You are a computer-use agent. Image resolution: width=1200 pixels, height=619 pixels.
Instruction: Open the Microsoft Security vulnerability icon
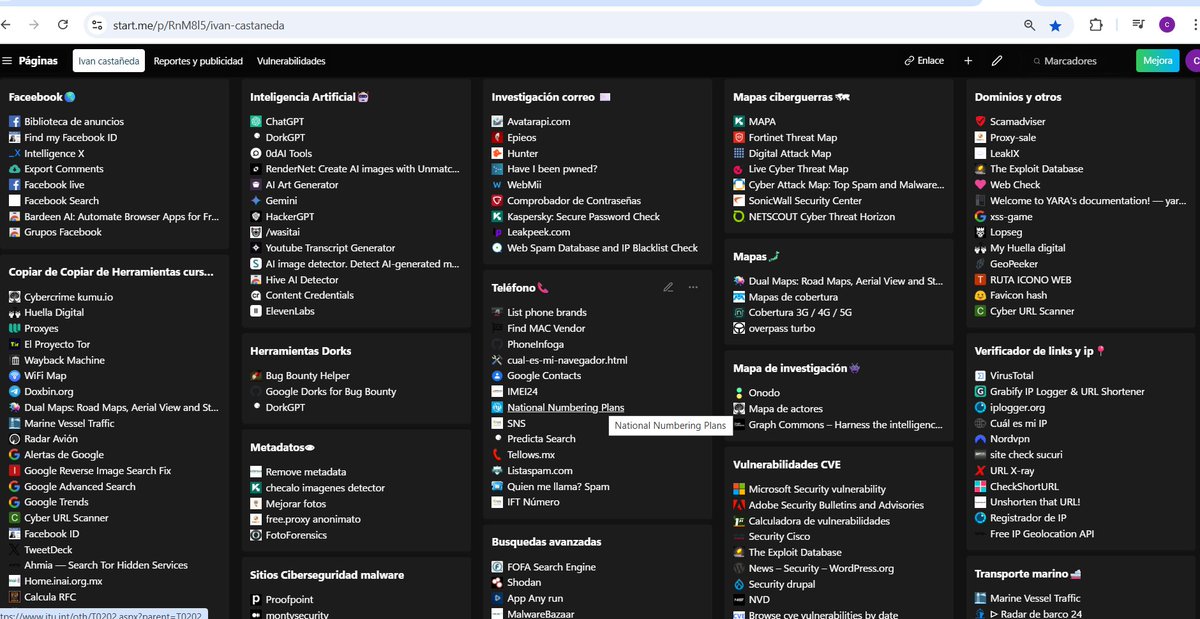[740, 490]
